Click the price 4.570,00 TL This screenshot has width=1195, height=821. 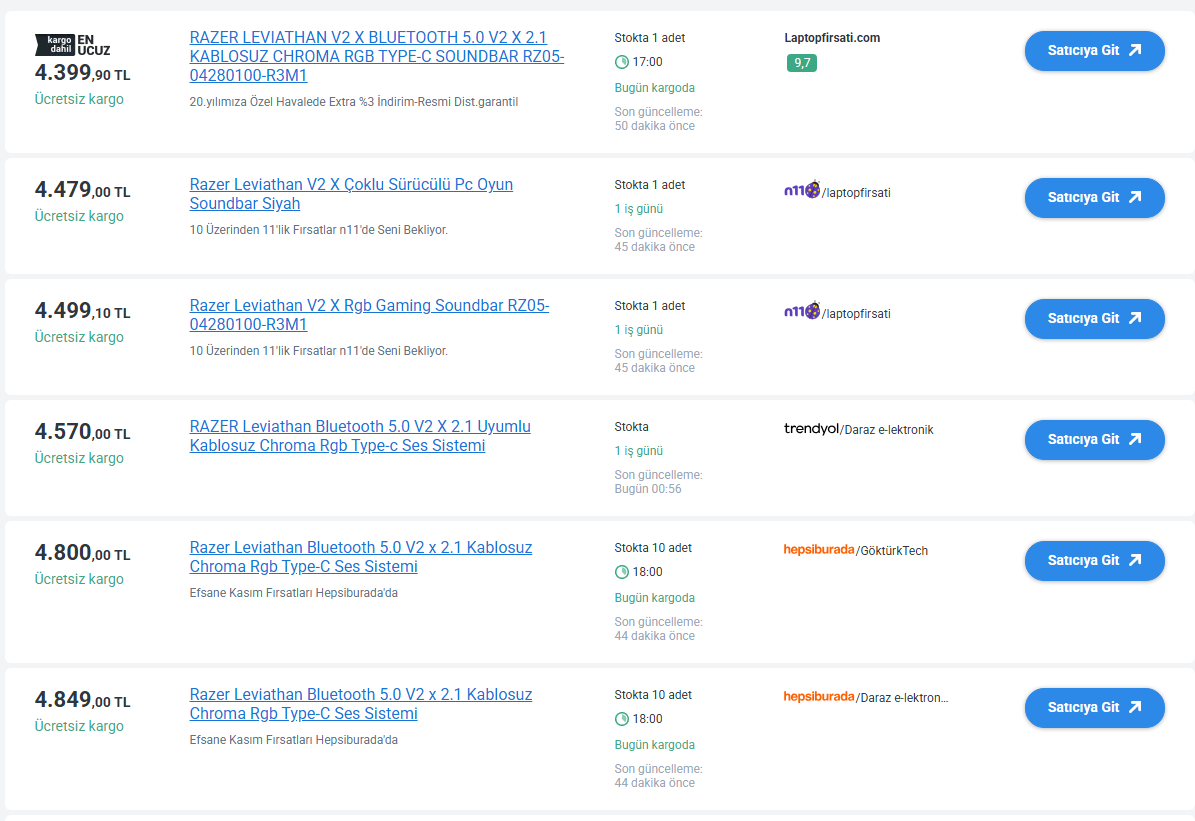click(82, 431)
